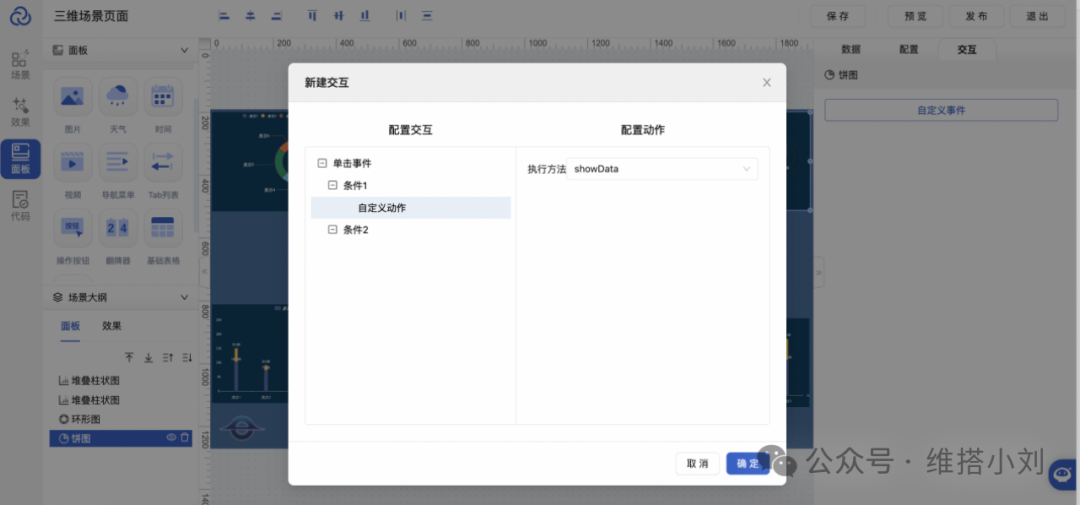Click the align right toolbar icon
1080x505 pixels.
click(276, 16)
